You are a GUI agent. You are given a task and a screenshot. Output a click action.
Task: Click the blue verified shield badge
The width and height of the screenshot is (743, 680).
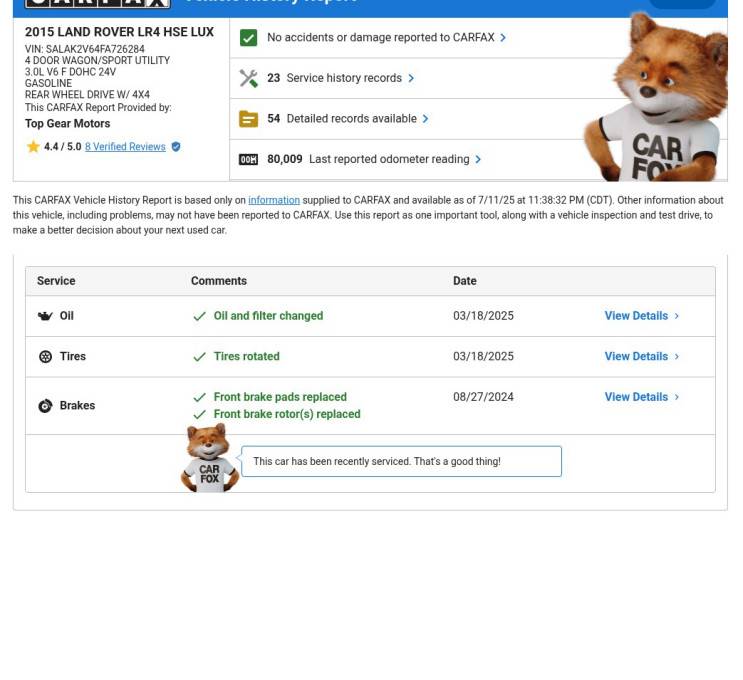pos(176,147)
